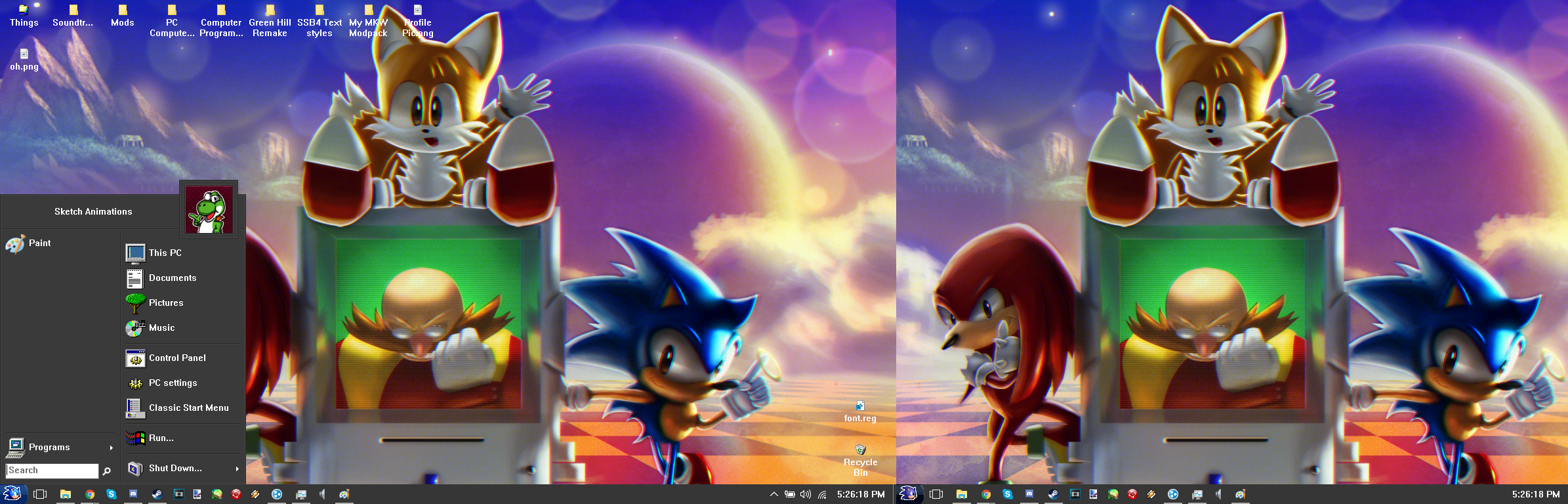
Task: Click the battery power tray icon
Action: point(790,495)
